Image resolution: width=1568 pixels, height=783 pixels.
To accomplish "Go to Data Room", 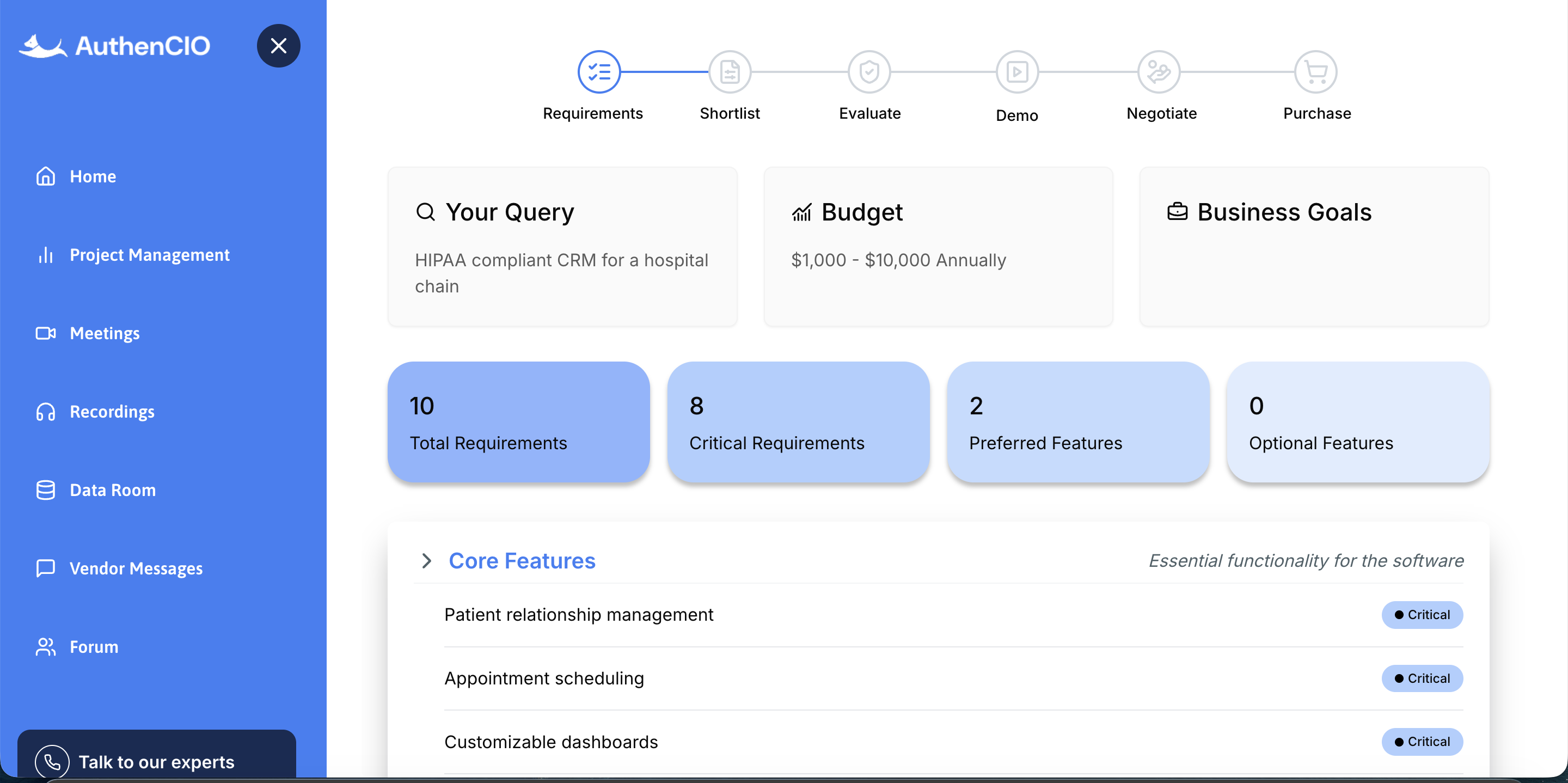I will coord(112,490).
